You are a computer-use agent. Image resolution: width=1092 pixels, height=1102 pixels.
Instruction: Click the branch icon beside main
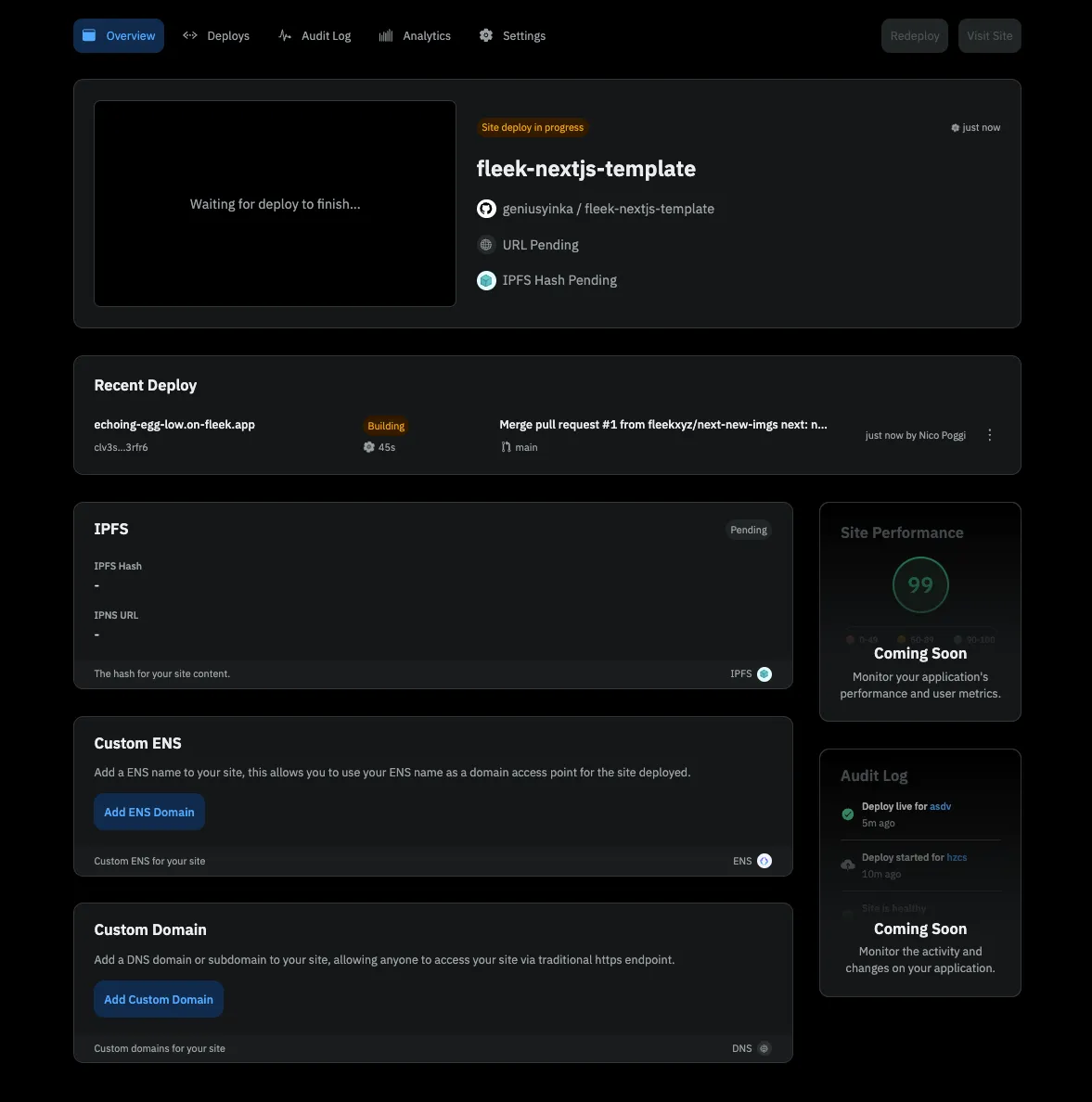coord(506,447)
